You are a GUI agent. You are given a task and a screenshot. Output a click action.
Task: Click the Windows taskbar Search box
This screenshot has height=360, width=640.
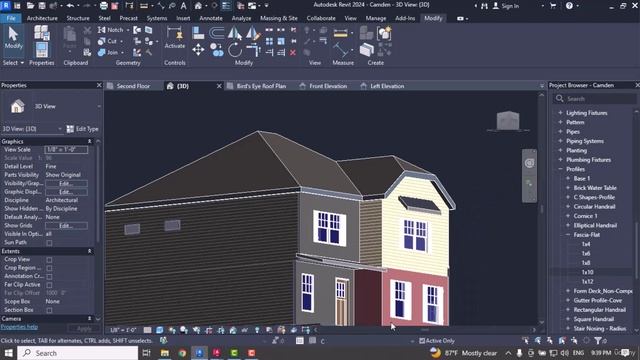pos(78,353)
